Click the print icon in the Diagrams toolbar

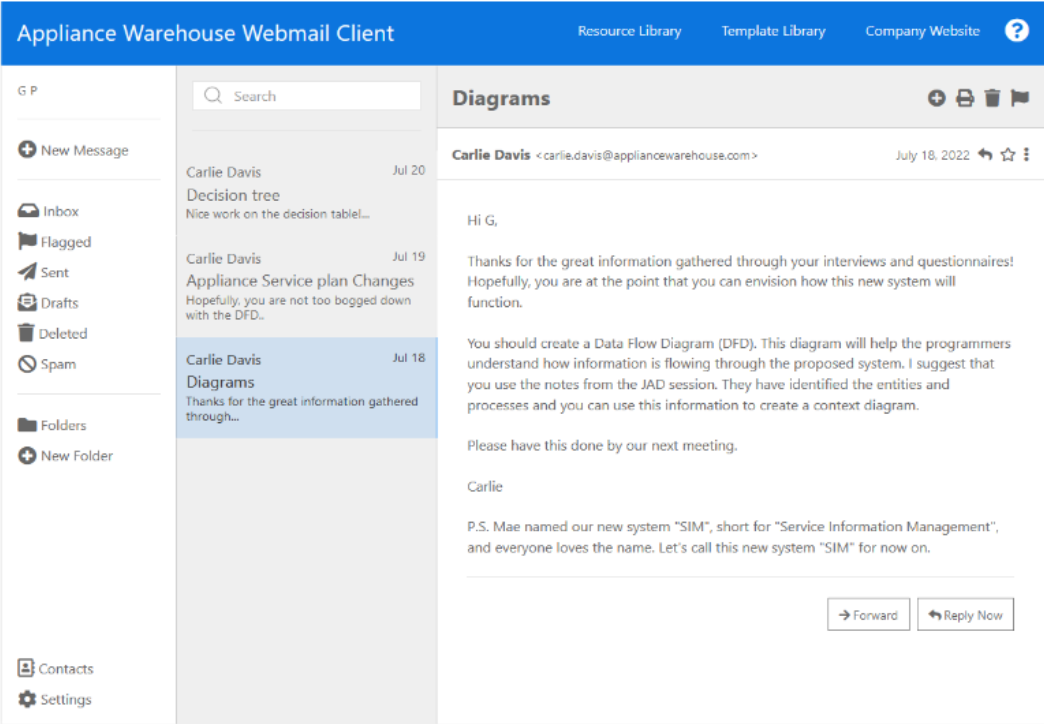click(x=964, y=98)
